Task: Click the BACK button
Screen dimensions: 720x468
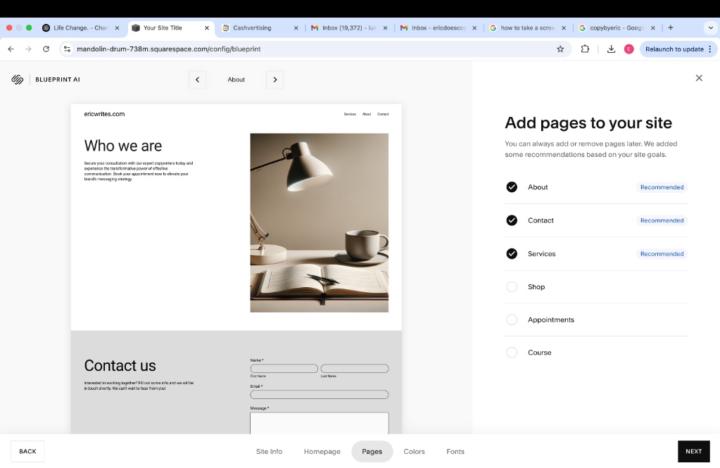Action: point(27,451)
